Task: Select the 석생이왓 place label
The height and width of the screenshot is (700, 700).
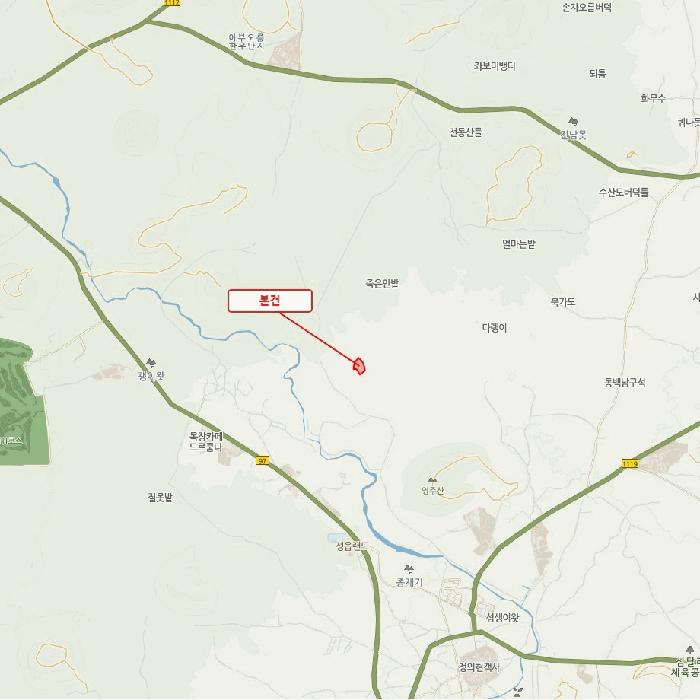Action: (503, 618)
